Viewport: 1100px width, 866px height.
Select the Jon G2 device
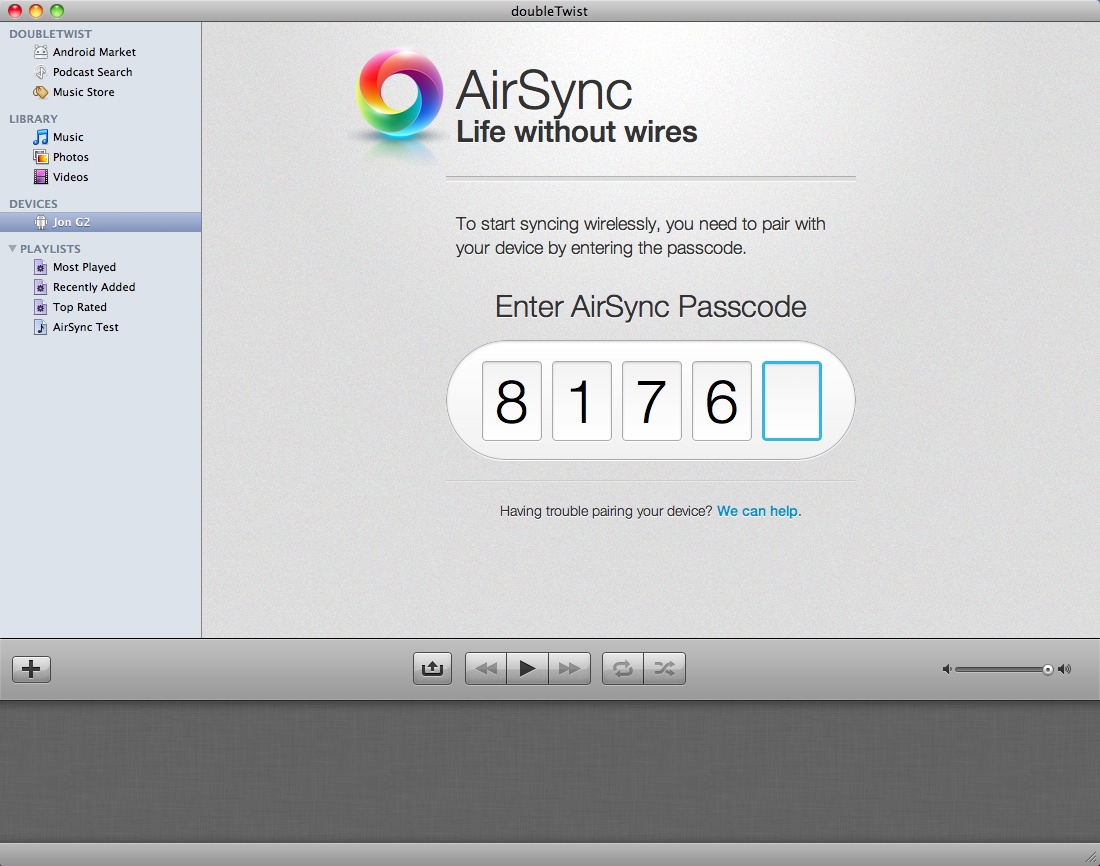point(100,222)
